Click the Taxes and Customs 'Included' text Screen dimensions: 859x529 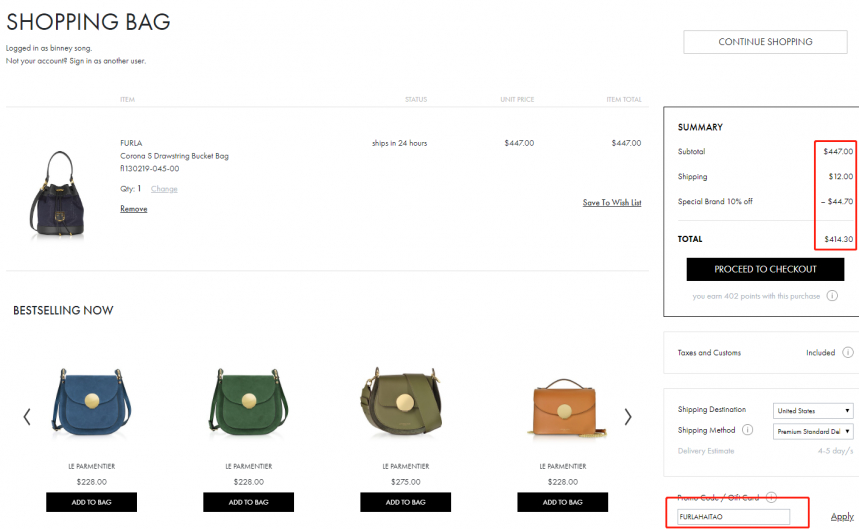820,353
